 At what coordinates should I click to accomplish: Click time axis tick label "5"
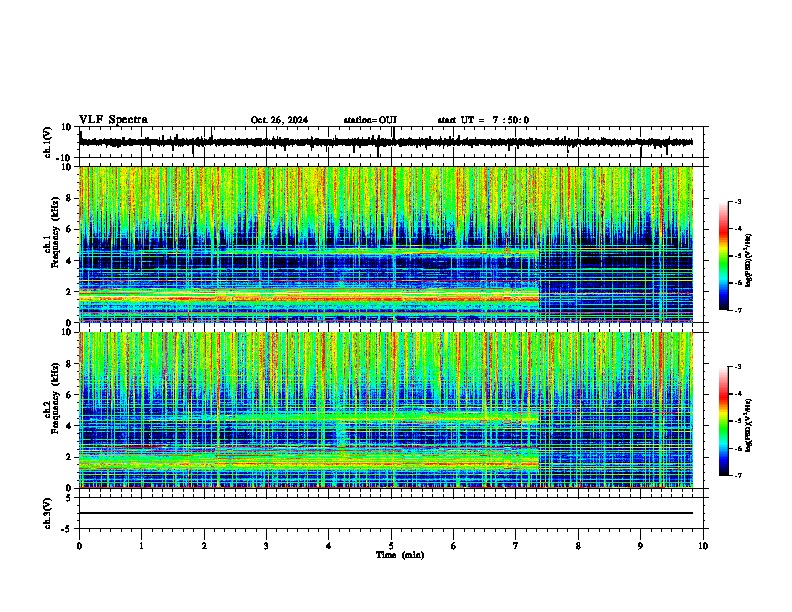(x=391, y=546)
